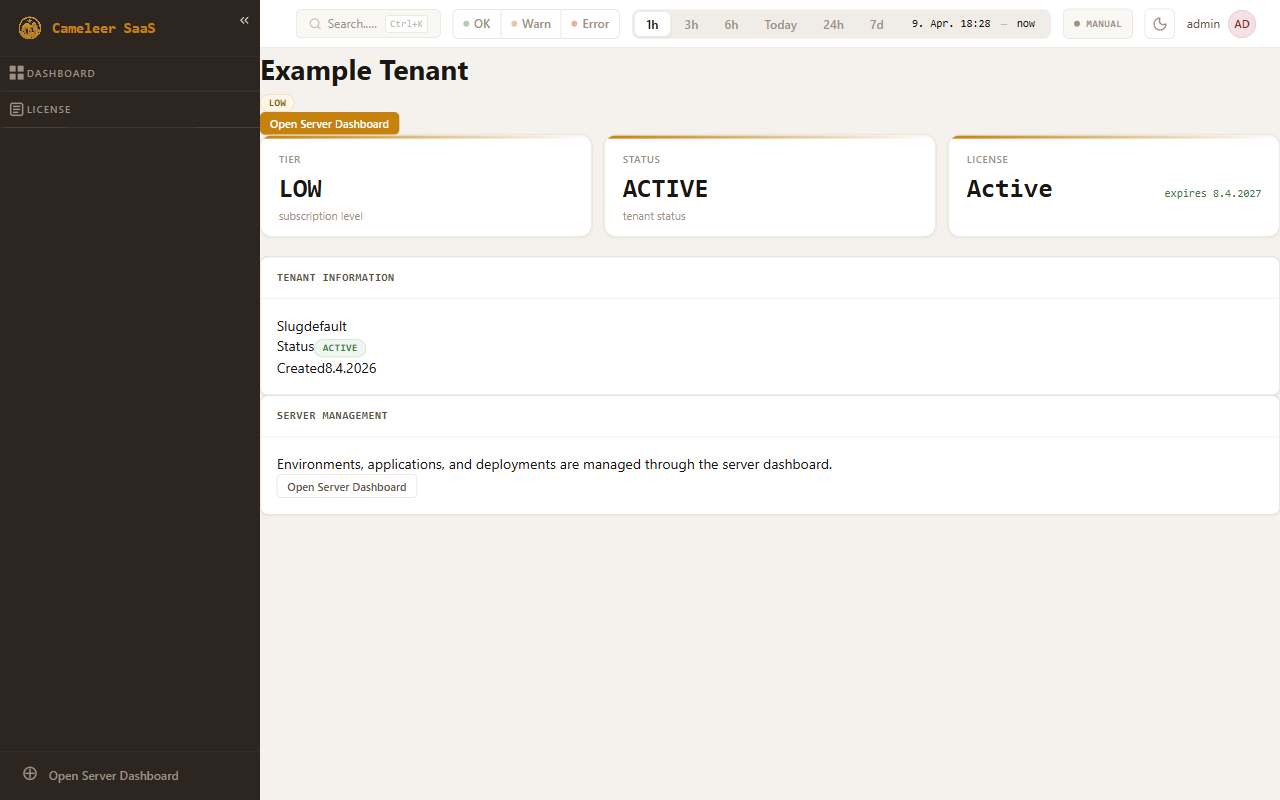The height and width of the screenshot is (800, 1280).
Task: Toggle dark mode with the moon icon
Action: pyautogui.click(x=1160, y=24)
